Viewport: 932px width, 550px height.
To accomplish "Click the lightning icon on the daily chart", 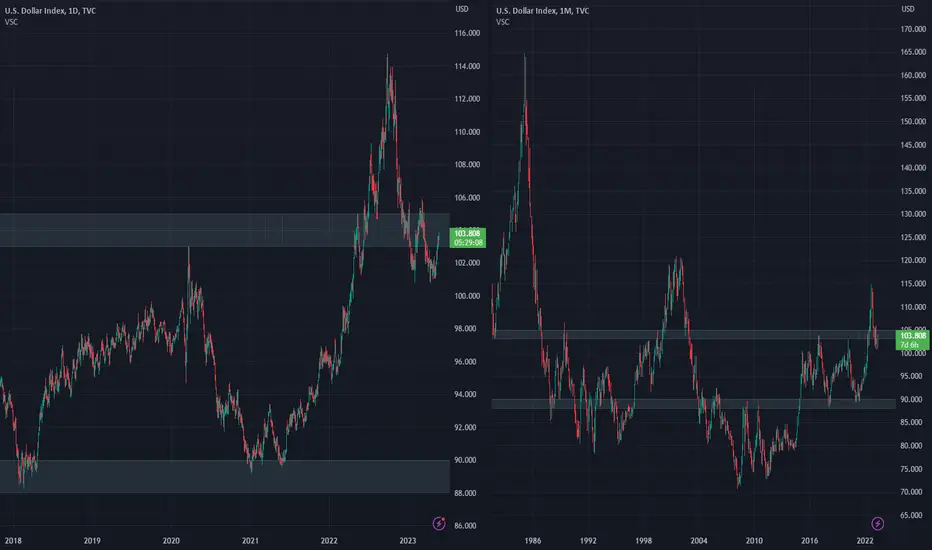I will coord(439,523).
